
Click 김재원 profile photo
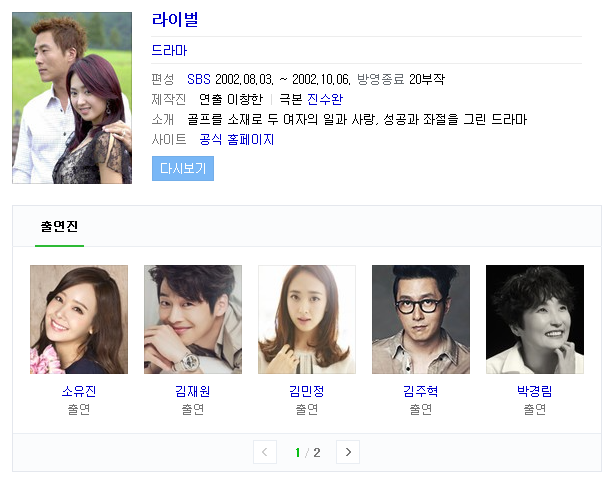193,319
